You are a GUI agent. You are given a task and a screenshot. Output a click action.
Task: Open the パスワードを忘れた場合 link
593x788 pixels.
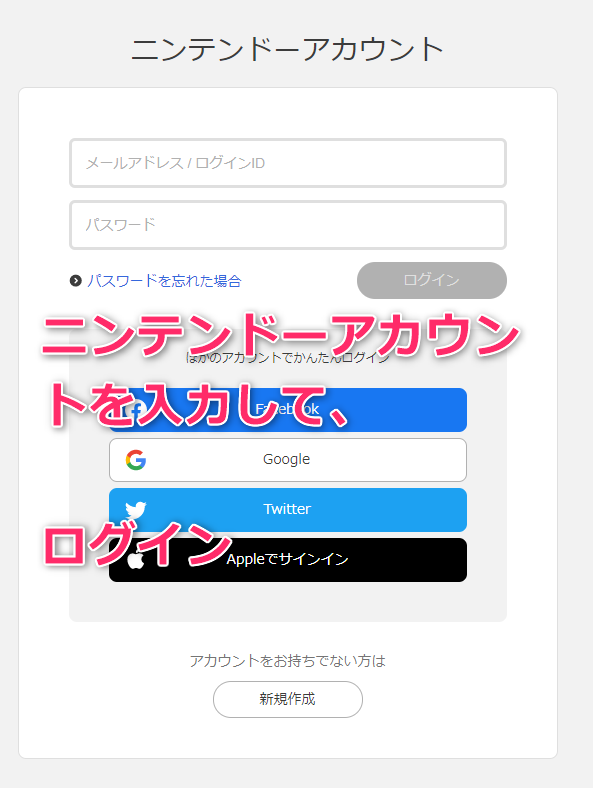(x=164, y=280)
